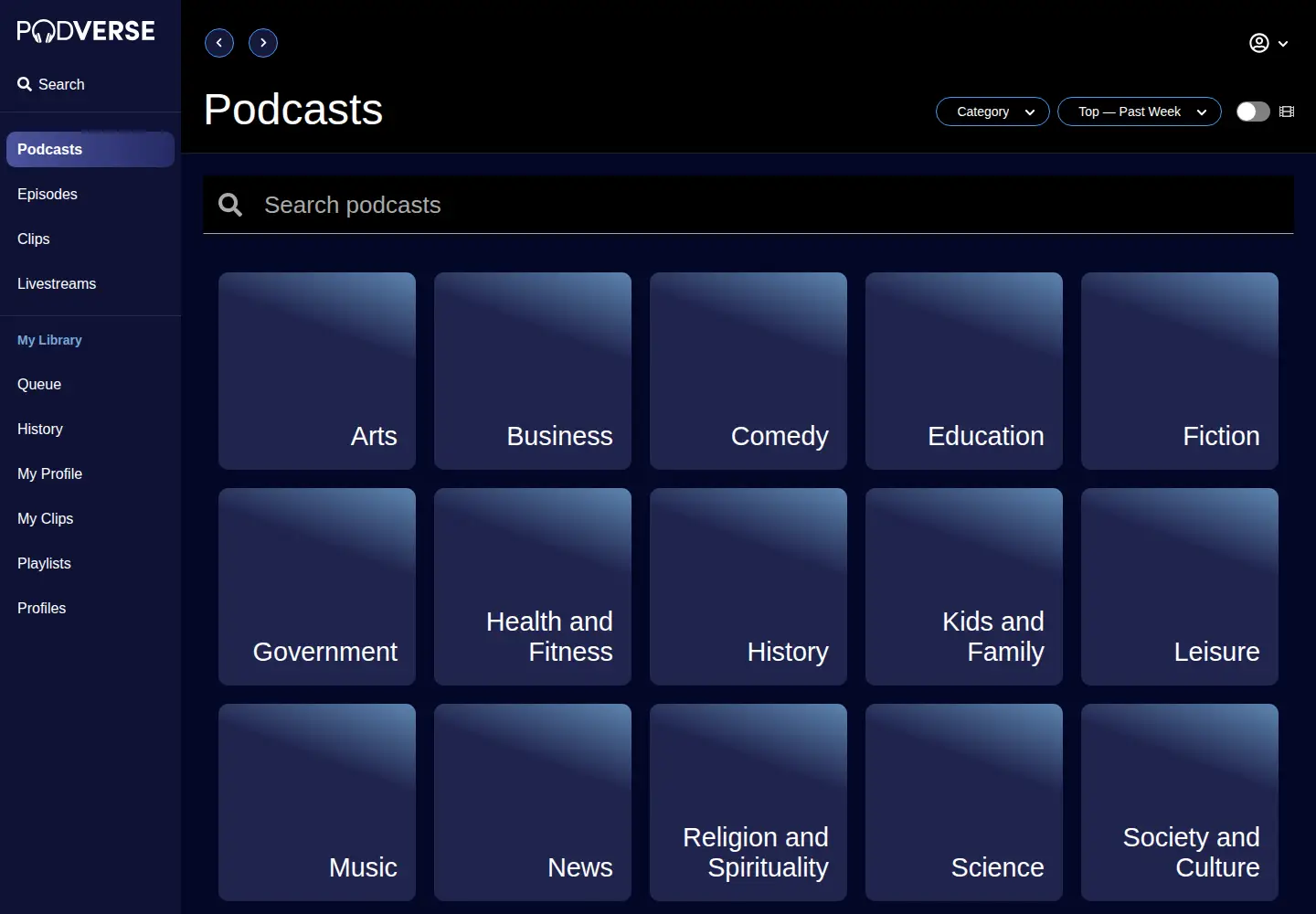Select the Science category tile
Image resolution: width=1316 pixels, height=914 pixels.
coord(964,802)
